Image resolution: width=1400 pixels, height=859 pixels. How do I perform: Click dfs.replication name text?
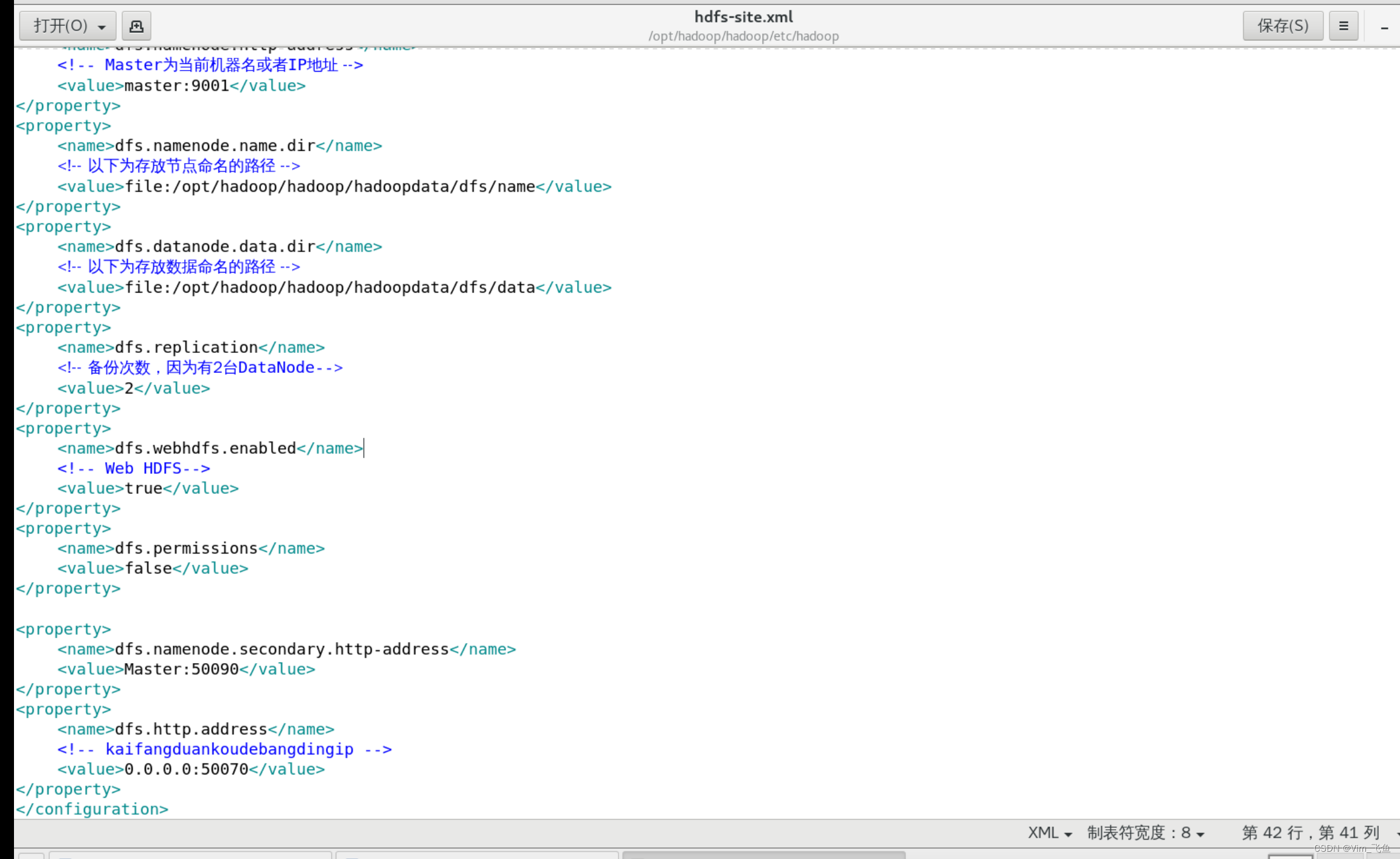coord(186,348)
